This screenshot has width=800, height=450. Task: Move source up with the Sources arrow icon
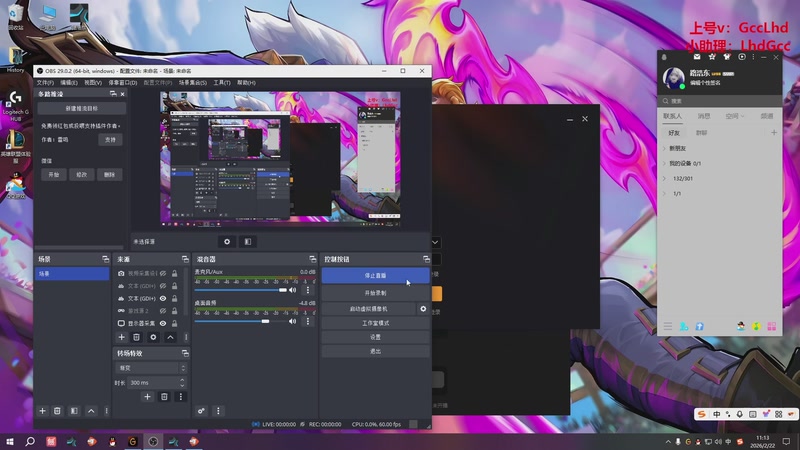tap(170, 337)
